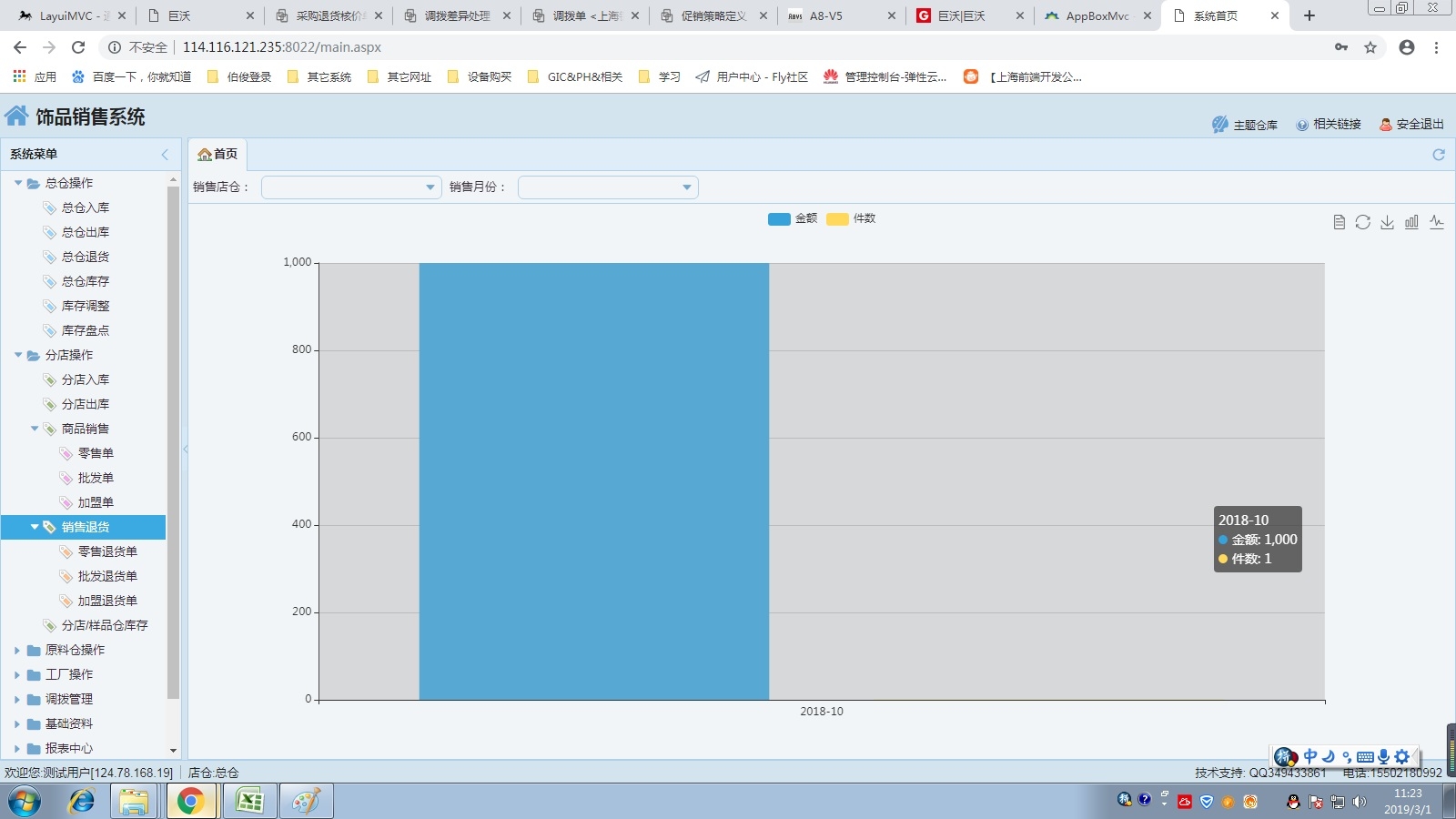Expand the 调拨管理 folder

[17, 699]
